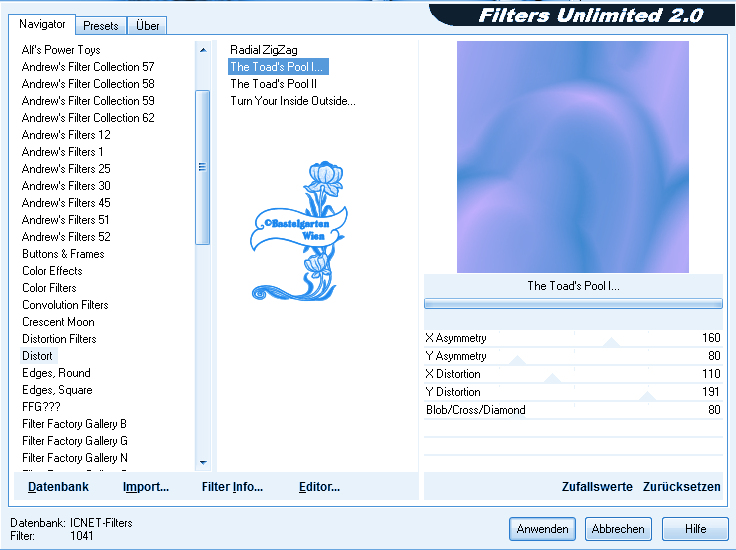
Task: Click the progress bar under filter name
Action: (x=573, y=304)
